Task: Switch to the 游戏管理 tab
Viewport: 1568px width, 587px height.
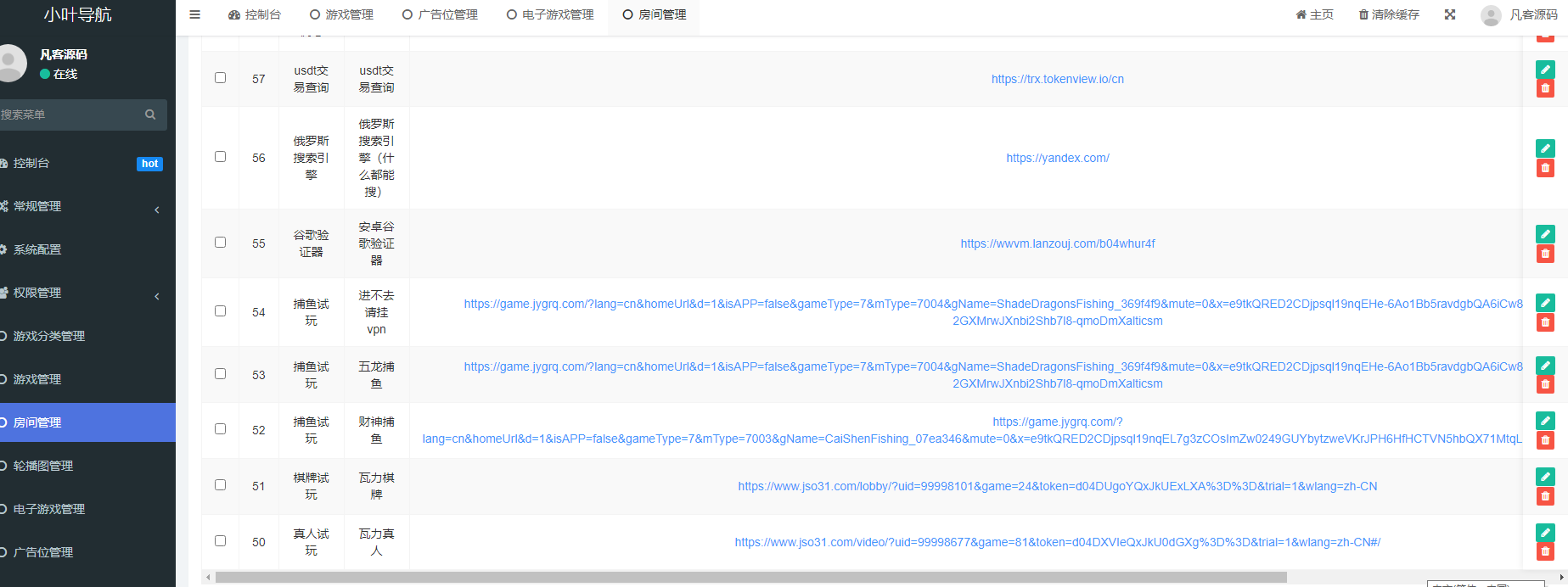Action: (341, 14)
